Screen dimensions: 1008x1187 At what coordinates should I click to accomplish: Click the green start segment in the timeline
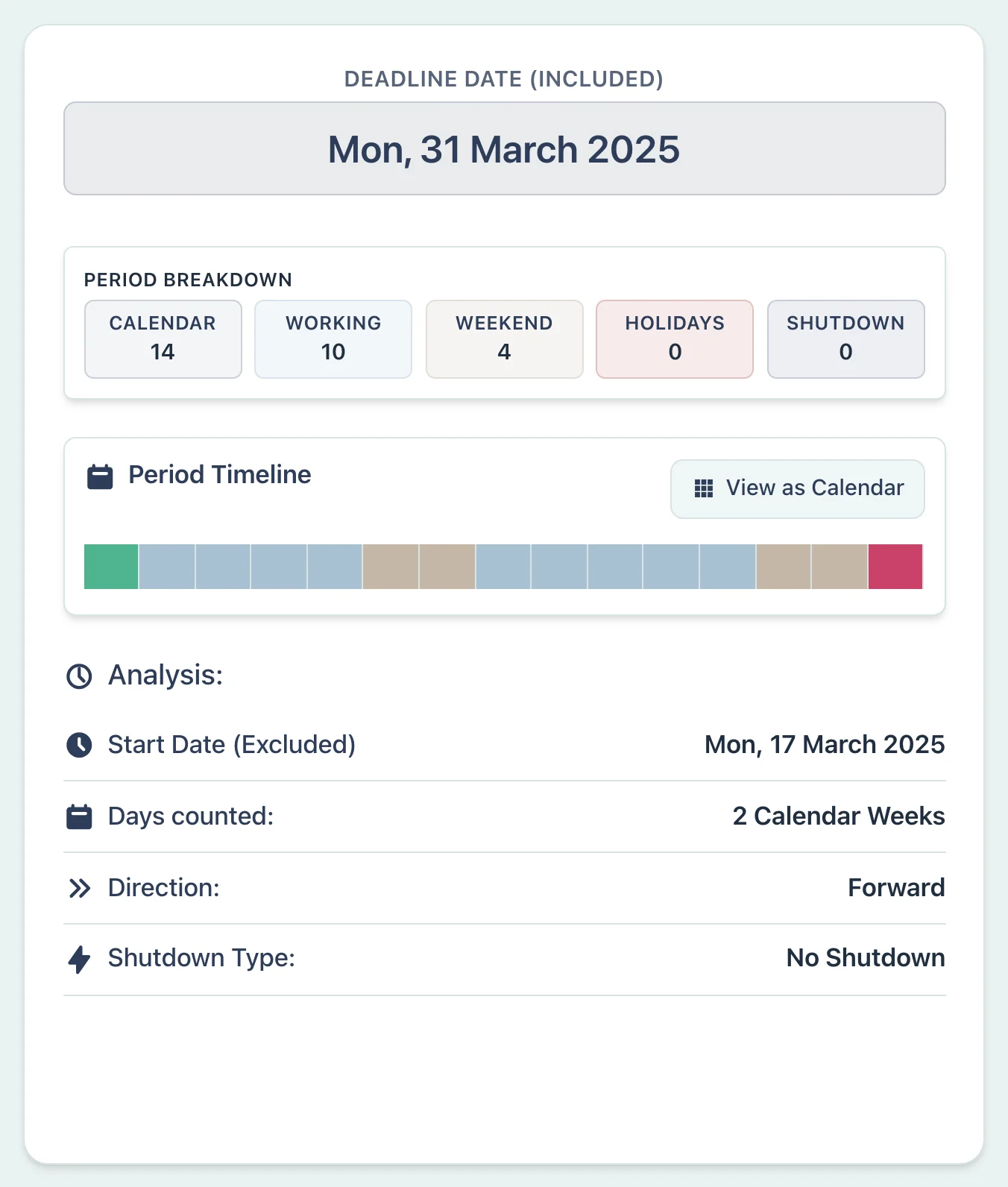click(x=110, y=567)
